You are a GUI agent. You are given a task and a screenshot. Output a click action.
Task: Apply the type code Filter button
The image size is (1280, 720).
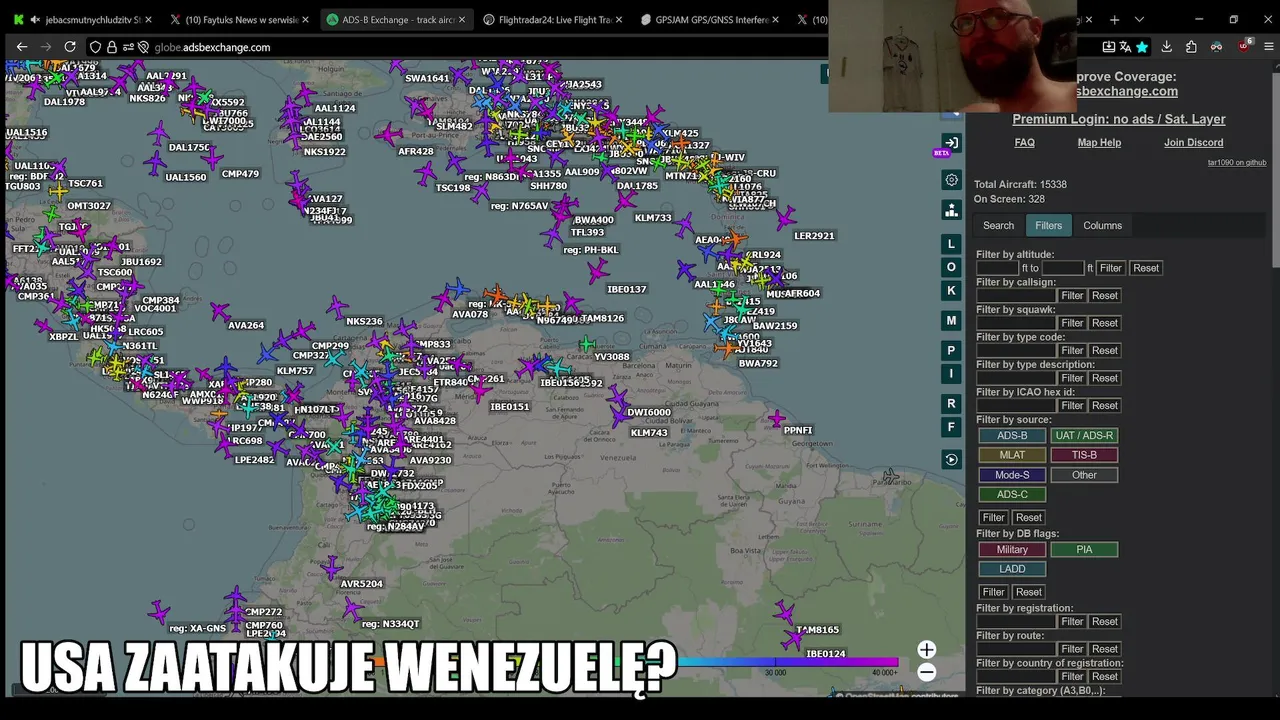[x=1072, y=351]
